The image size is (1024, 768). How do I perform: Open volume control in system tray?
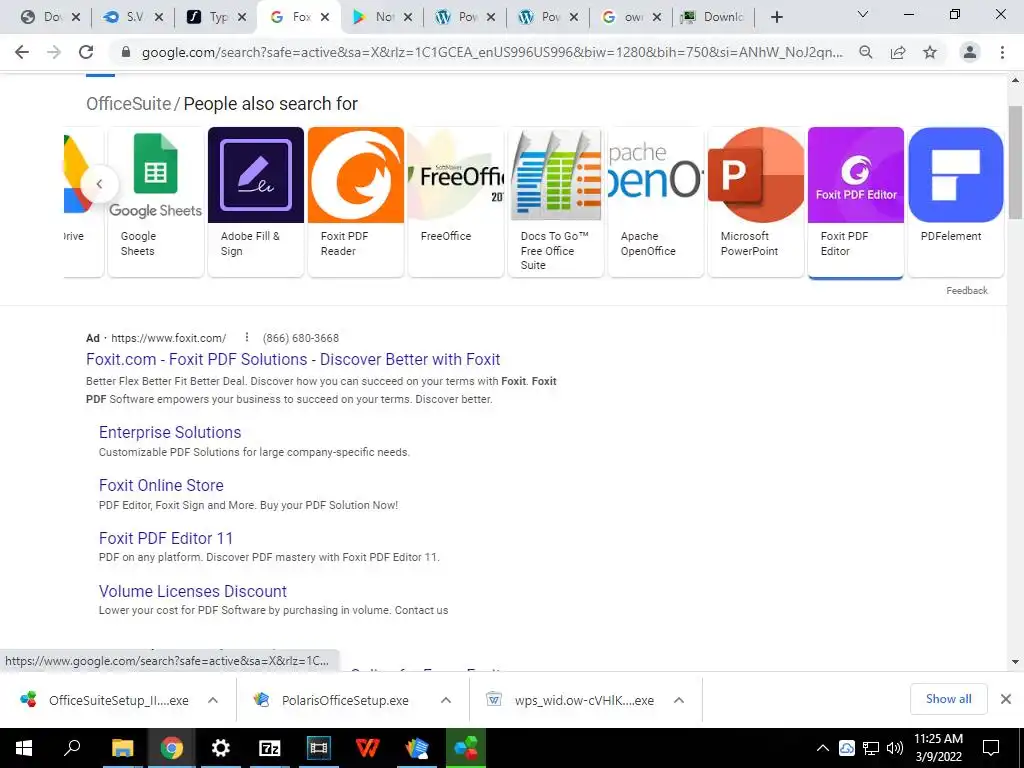(895, 748)
